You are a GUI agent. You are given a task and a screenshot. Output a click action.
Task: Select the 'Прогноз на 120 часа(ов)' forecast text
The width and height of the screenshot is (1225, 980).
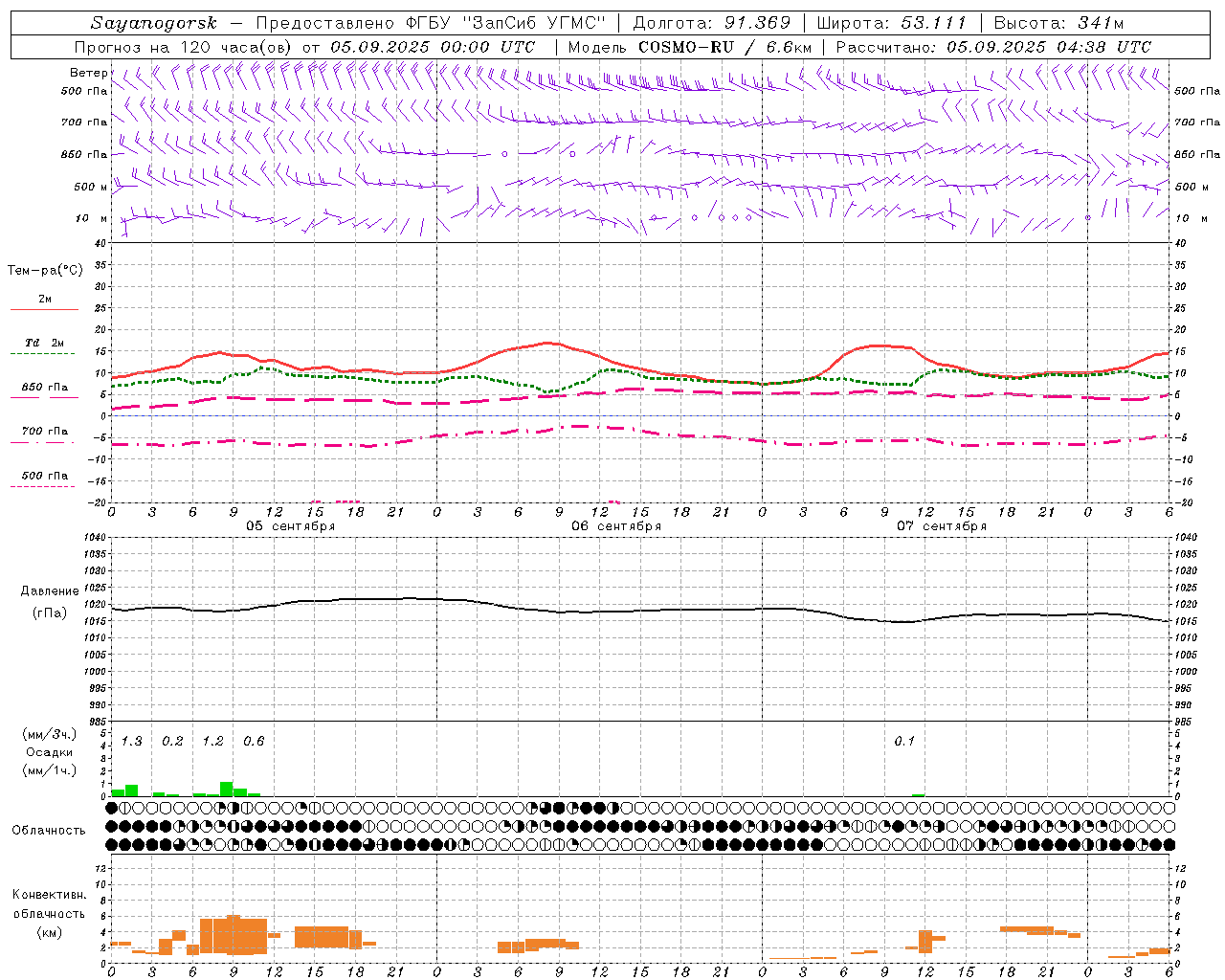pos(185,47)
